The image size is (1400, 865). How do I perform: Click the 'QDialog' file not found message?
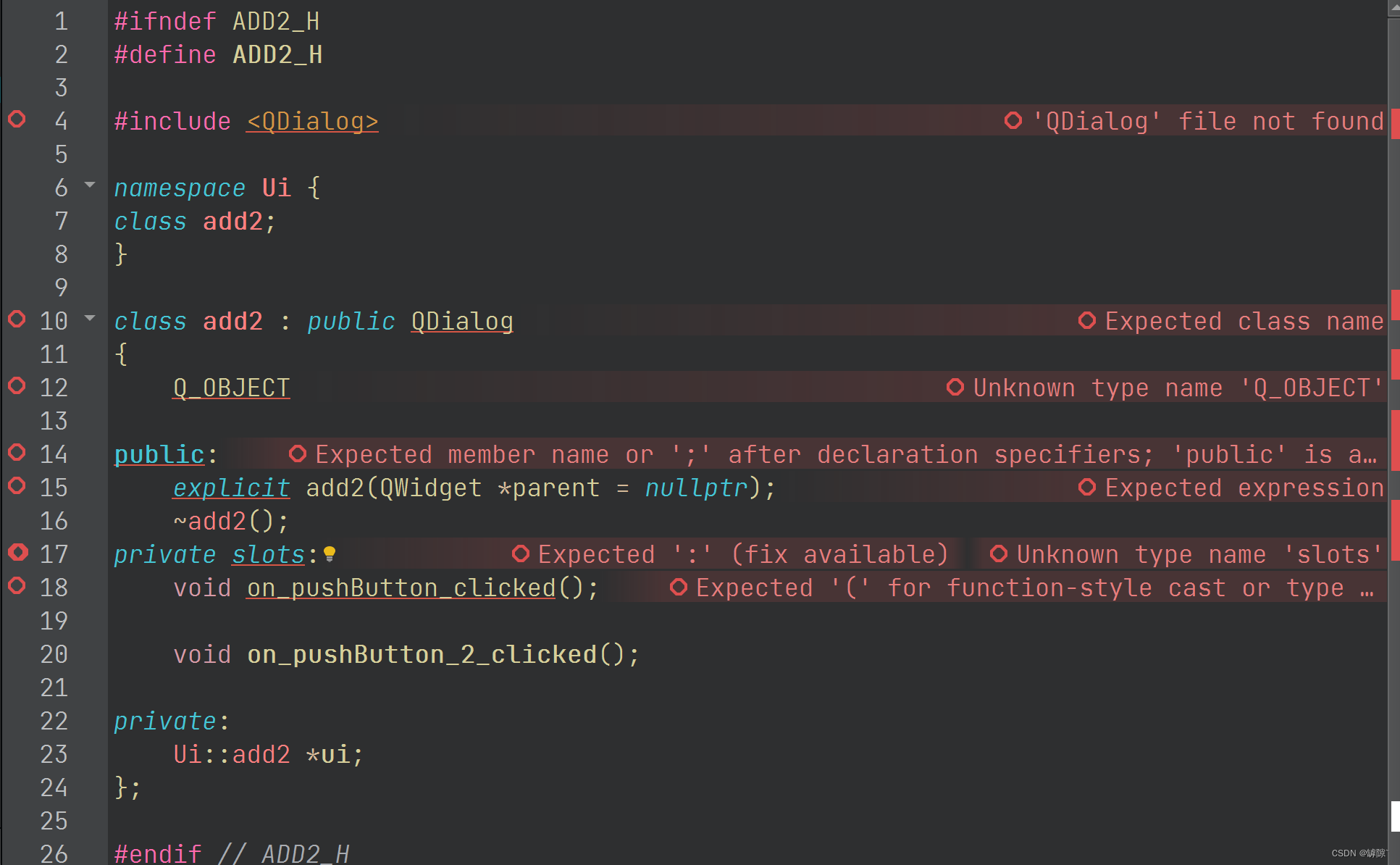[x=1207, y=121]
